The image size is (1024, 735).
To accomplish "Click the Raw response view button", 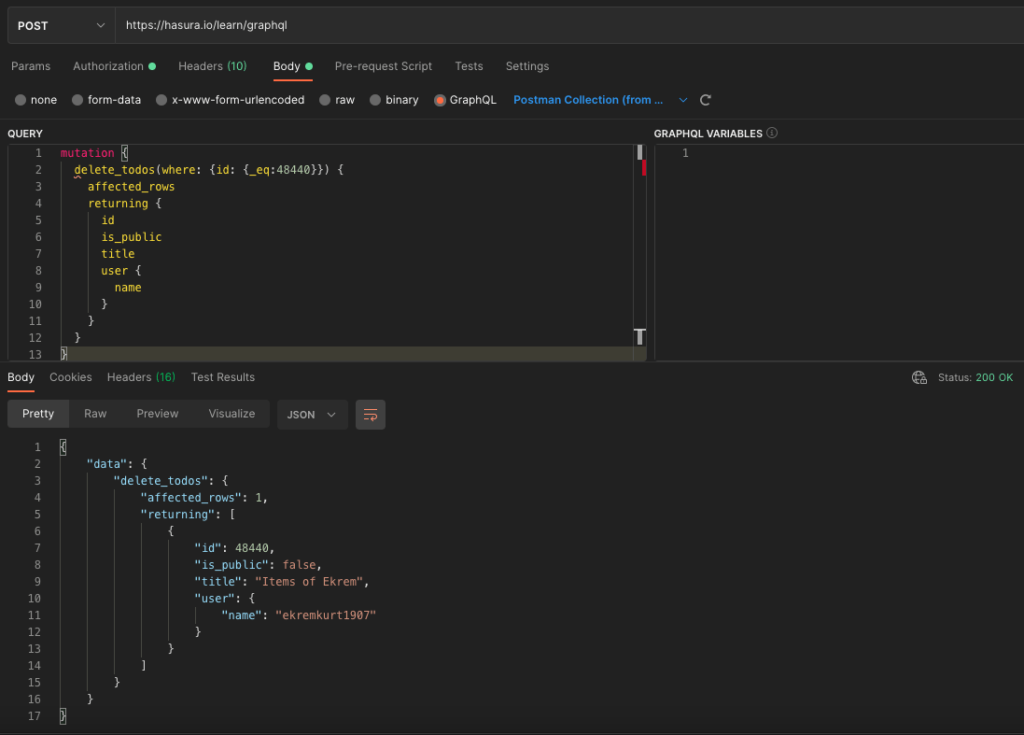I will click(95, 414).
